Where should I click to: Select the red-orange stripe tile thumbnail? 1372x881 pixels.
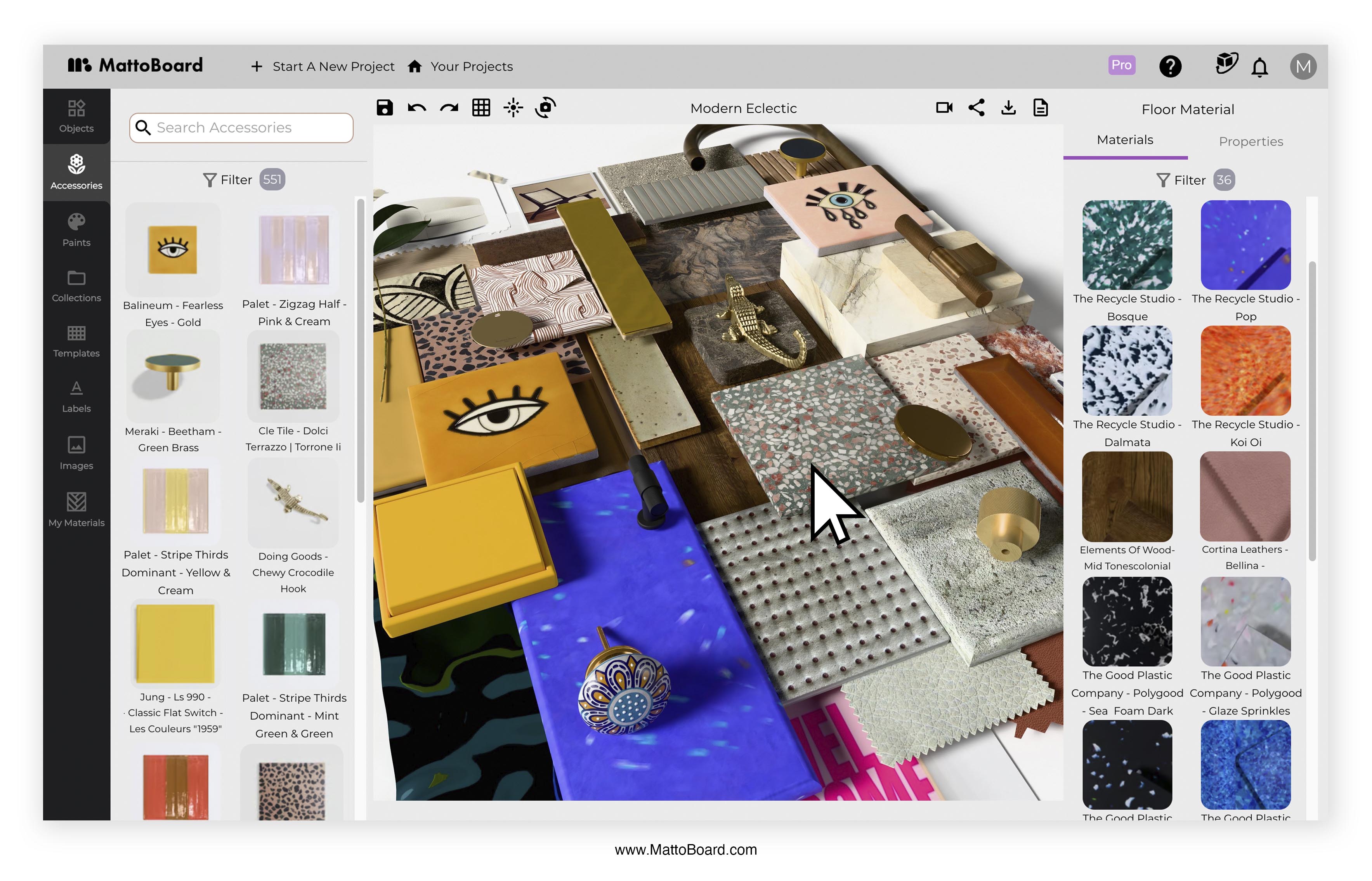[176, 787]
